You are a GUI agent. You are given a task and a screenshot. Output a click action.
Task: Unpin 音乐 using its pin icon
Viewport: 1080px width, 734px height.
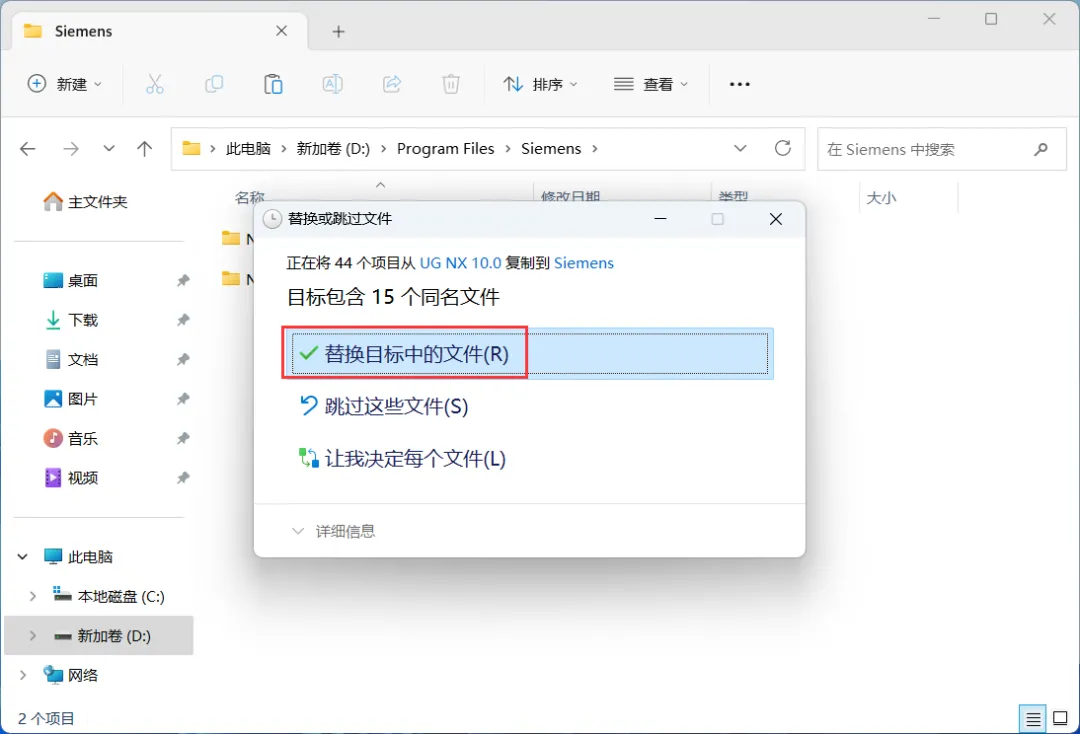[183, 439]
